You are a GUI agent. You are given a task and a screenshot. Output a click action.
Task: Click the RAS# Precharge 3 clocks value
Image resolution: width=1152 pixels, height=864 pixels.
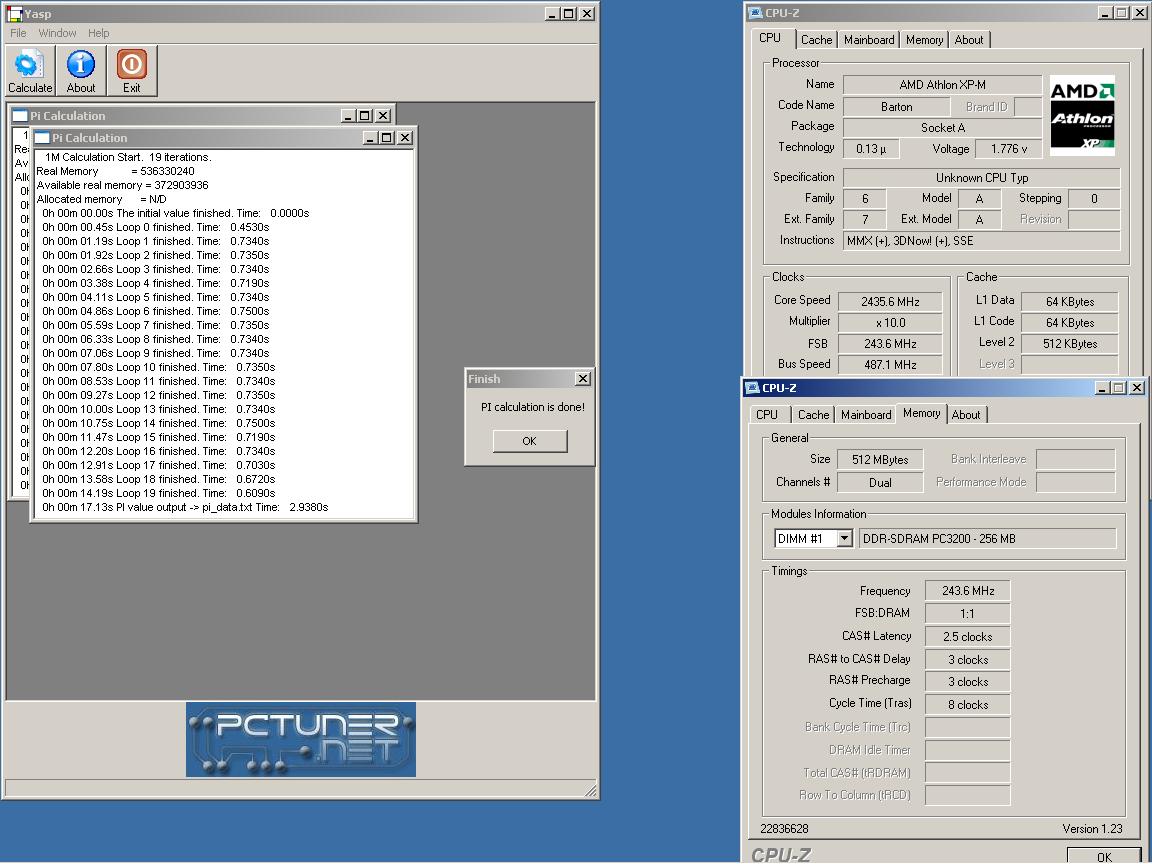(968, 682)
